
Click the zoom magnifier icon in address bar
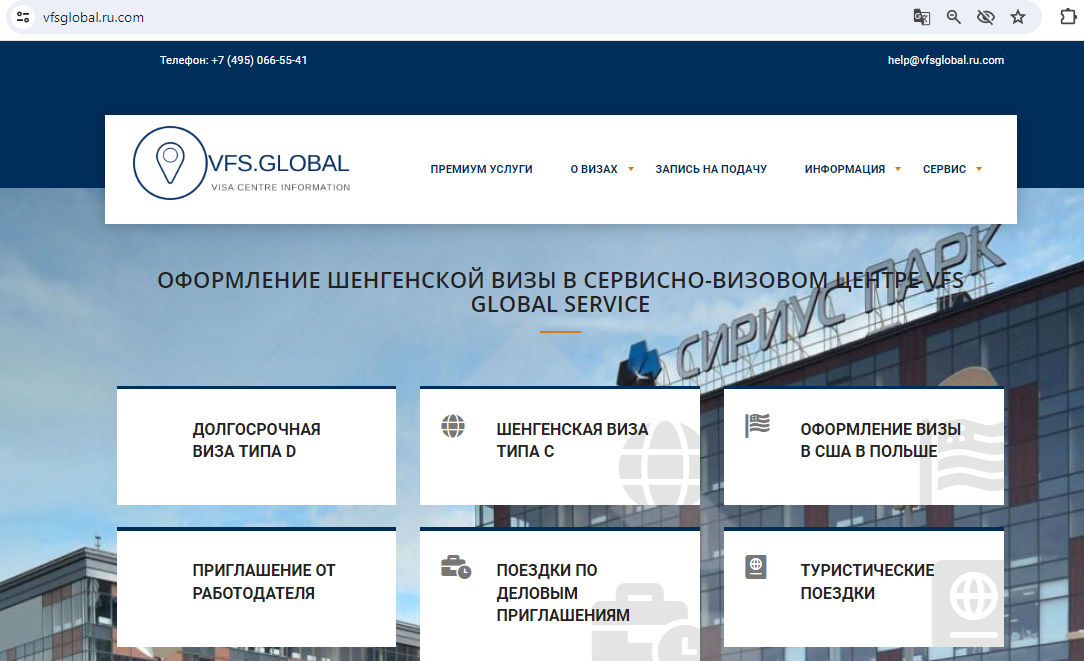[x=954, y=17]
